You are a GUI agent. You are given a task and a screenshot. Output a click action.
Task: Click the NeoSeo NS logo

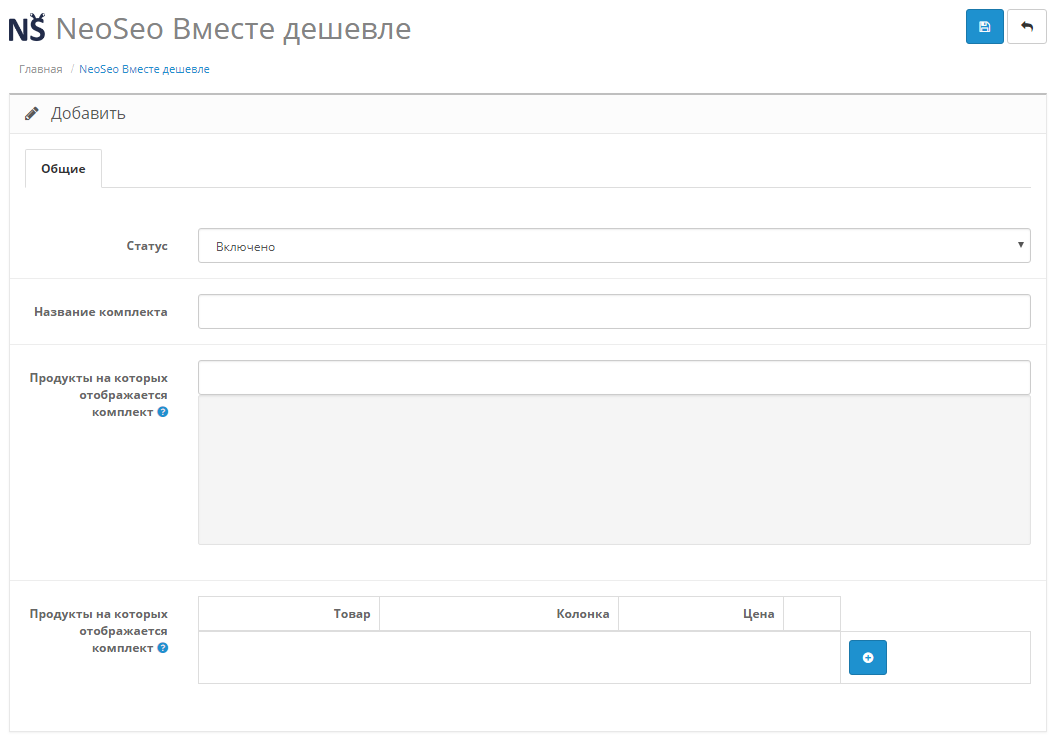27,28
